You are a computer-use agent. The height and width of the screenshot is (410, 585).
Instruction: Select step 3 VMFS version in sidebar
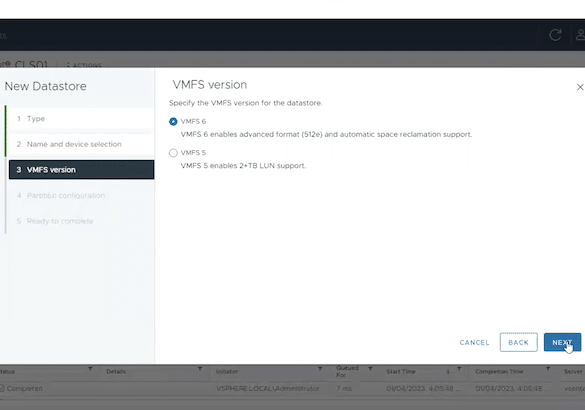coord(81,170)
